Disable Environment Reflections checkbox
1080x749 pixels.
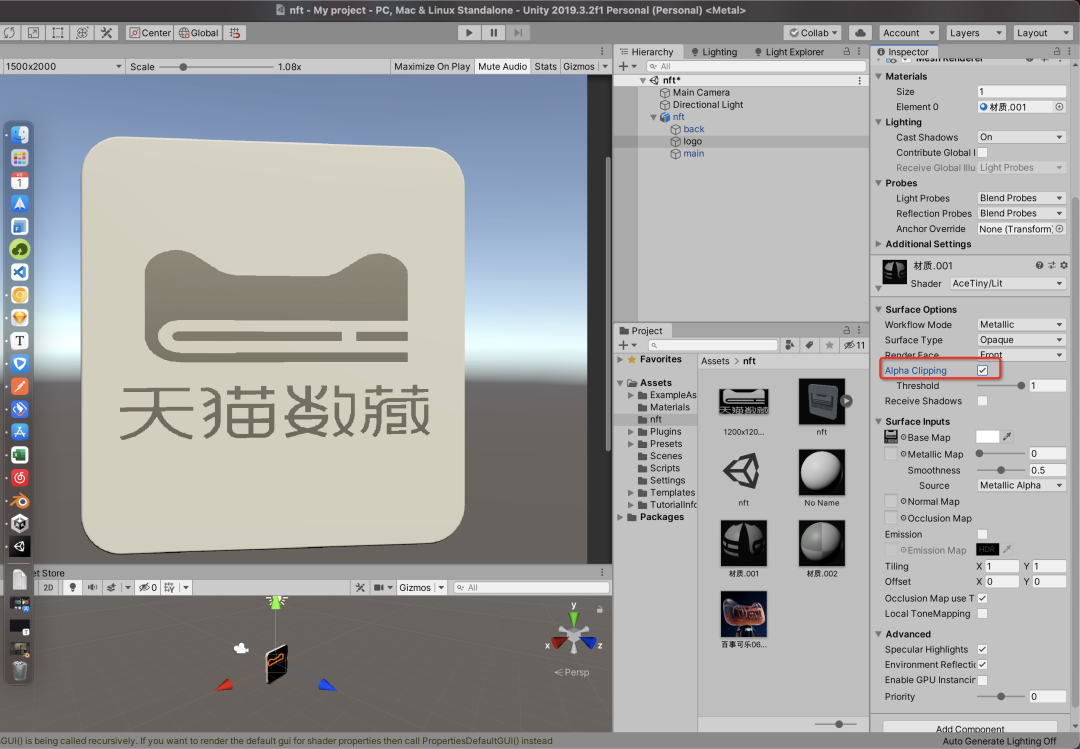983,665
